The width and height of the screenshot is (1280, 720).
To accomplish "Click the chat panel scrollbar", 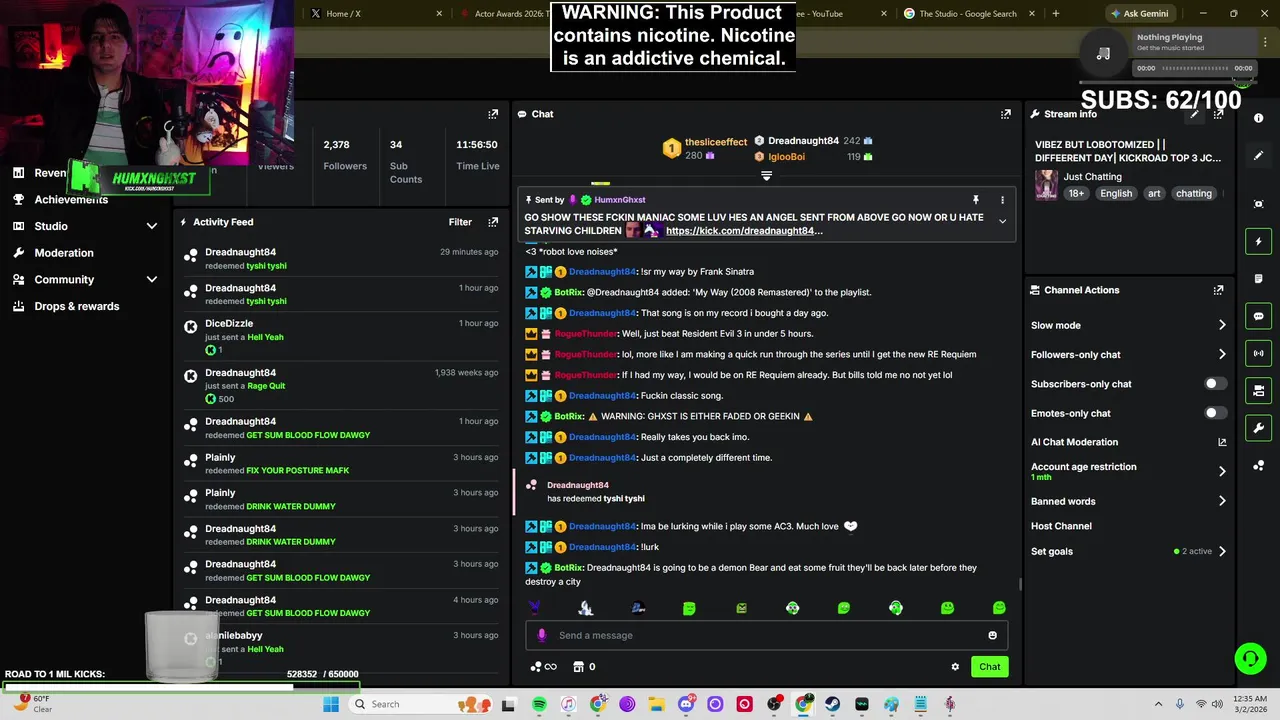I will pos(1019,584).
